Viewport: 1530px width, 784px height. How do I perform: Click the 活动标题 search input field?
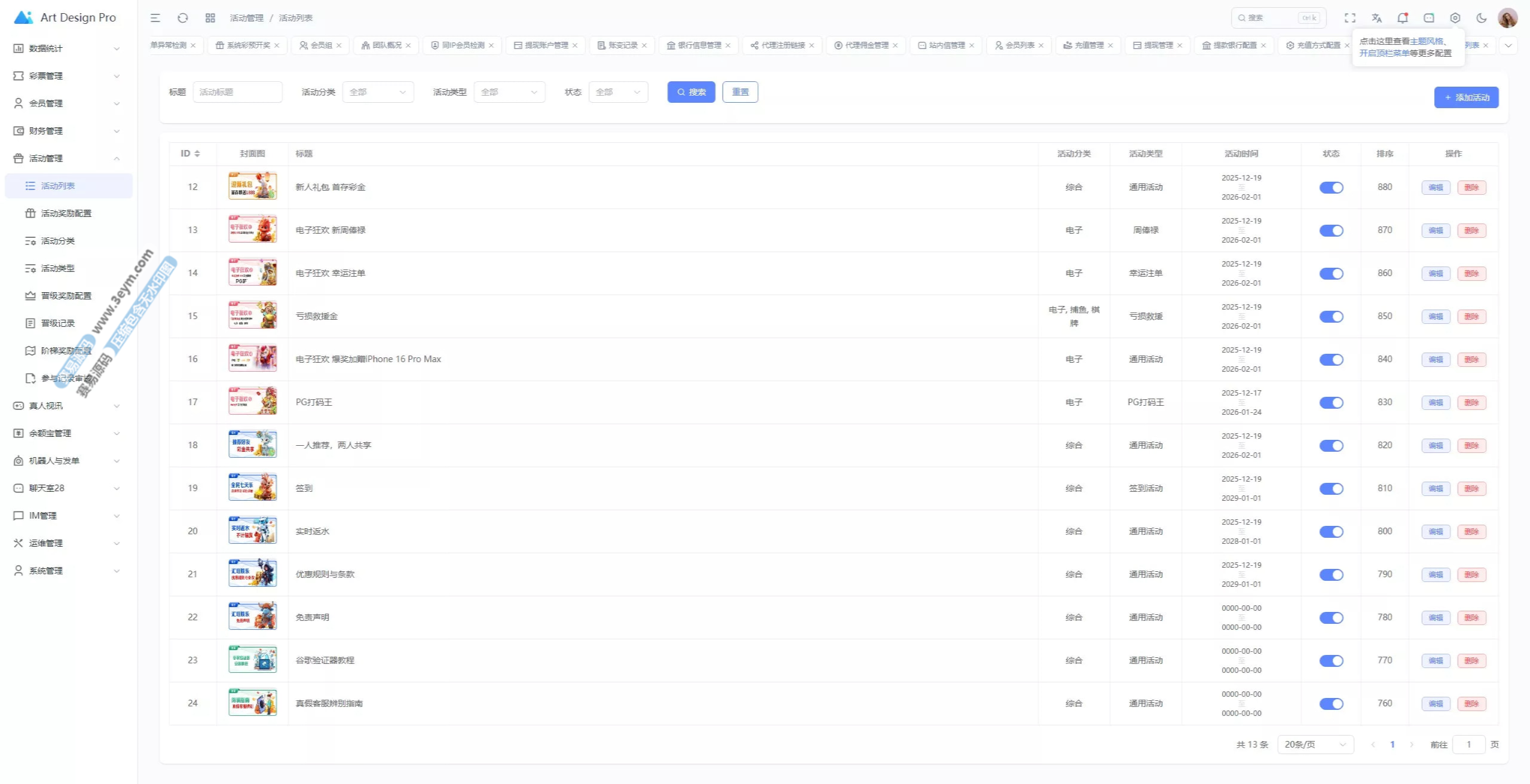pyautogui.click(x=237, y=92)
